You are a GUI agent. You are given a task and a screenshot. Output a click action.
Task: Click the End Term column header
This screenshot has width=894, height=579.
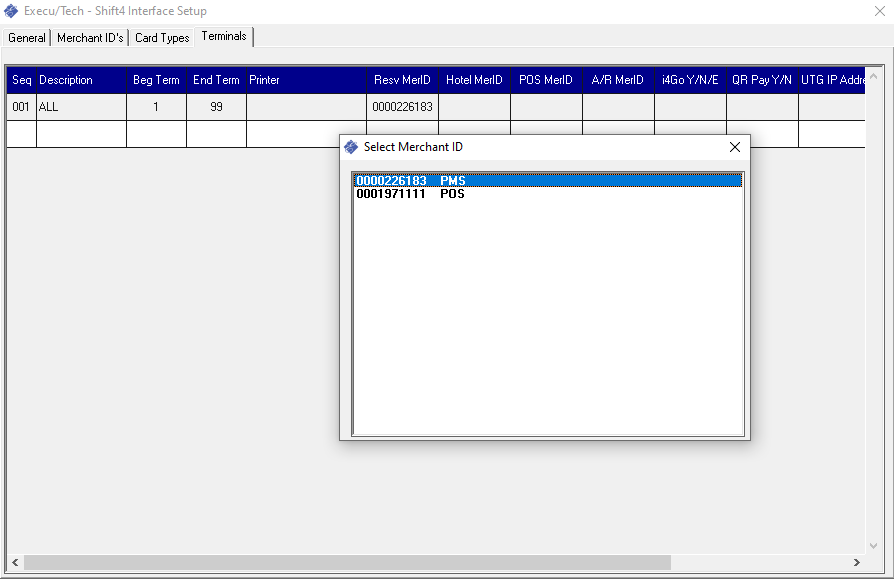tap(216, 80)
